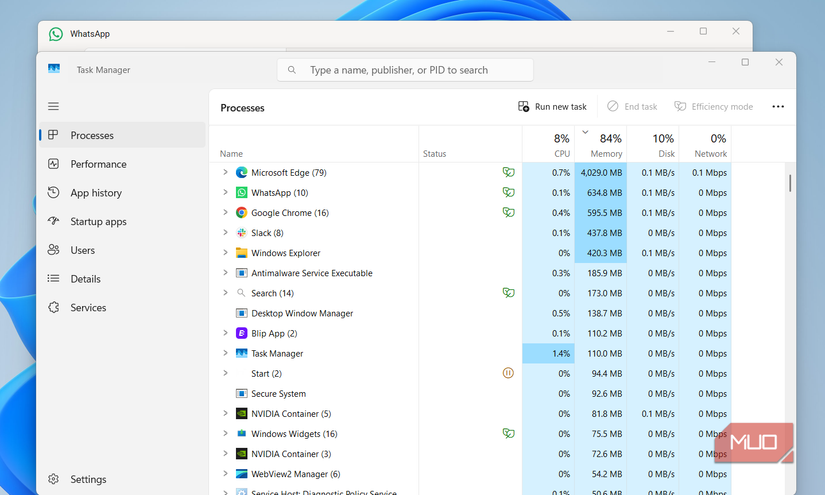Expand the Blip App (2) process group
825x495 pixels.
coord(225,332)
